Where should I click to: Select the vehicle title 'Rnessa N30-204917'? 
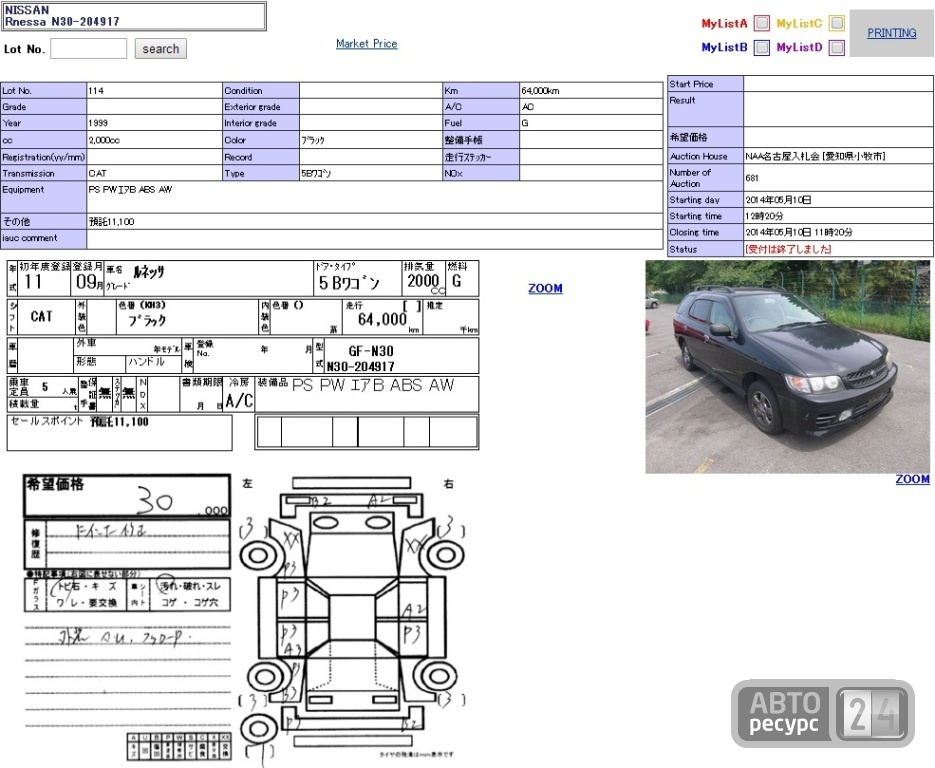click(x=62, y=21)
